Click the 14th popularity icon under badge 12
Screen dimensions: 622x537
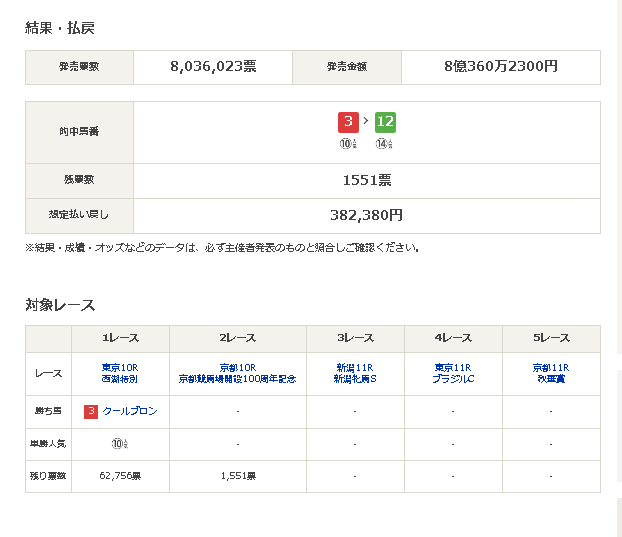coord(384,144)
